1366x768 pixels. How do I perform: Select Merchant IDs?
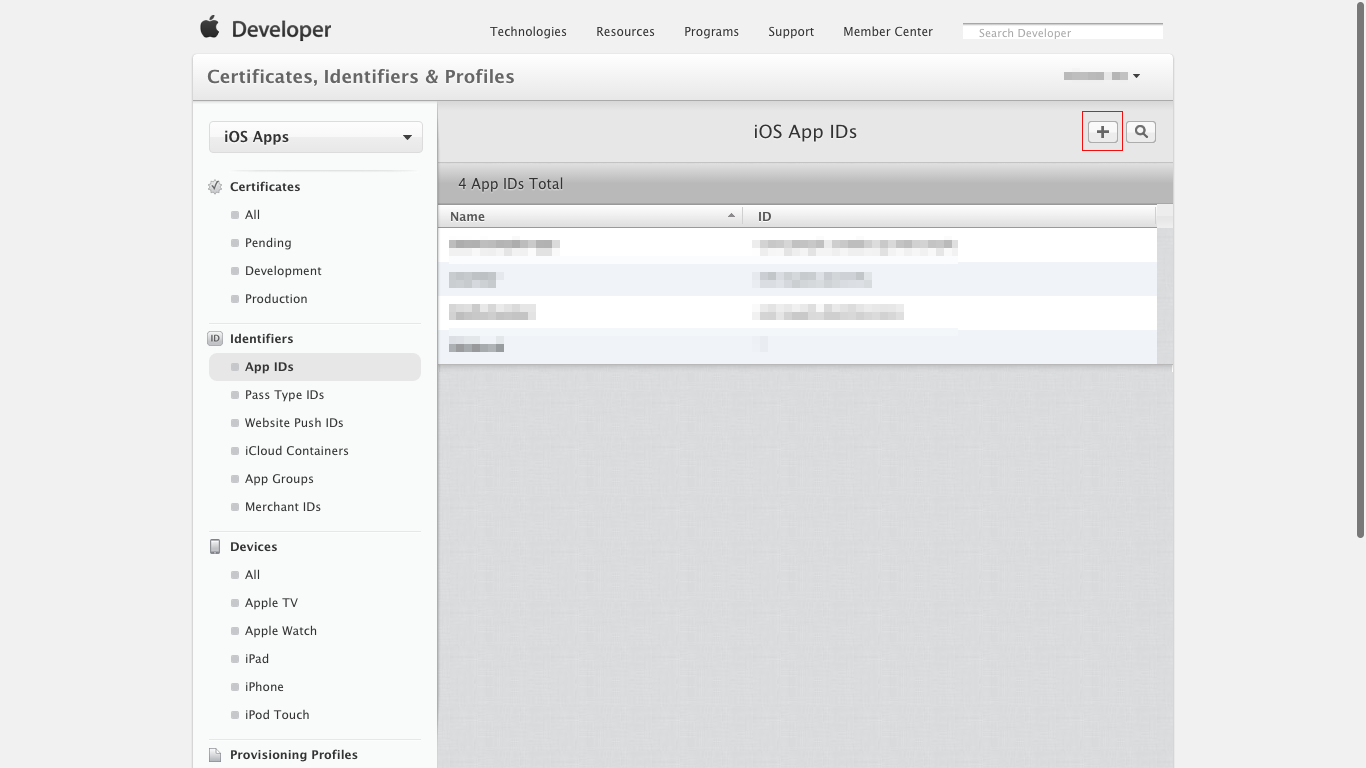[283, 507]
